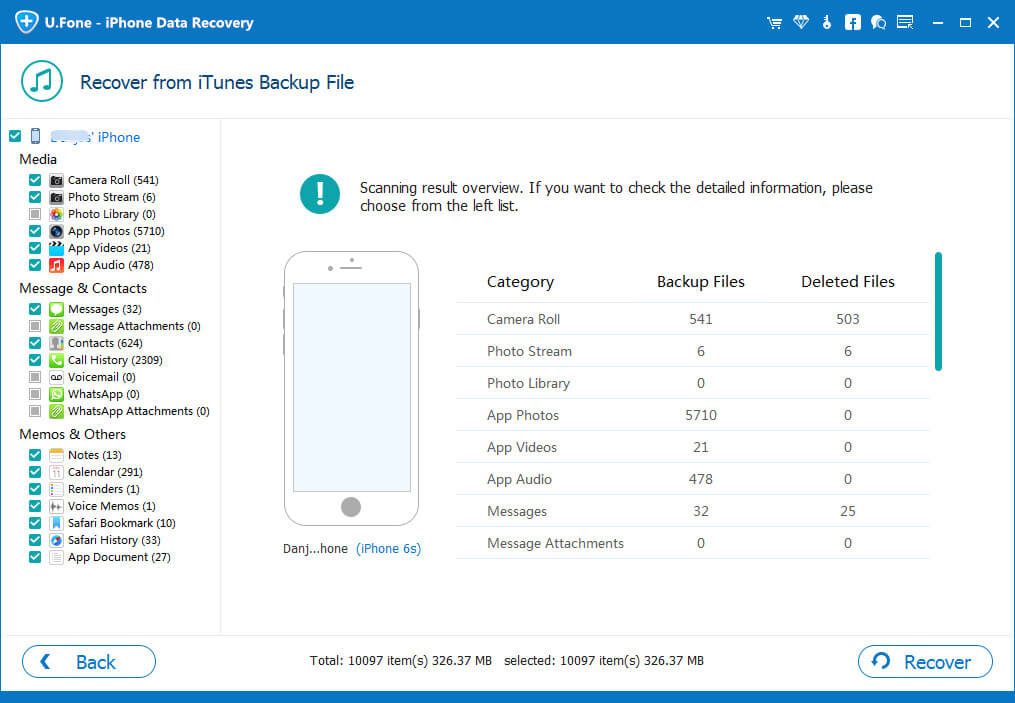The width and height of the screenshot is (1015, 703).
Task: Click the Camera Roll table row
Action: click(693, 319)
